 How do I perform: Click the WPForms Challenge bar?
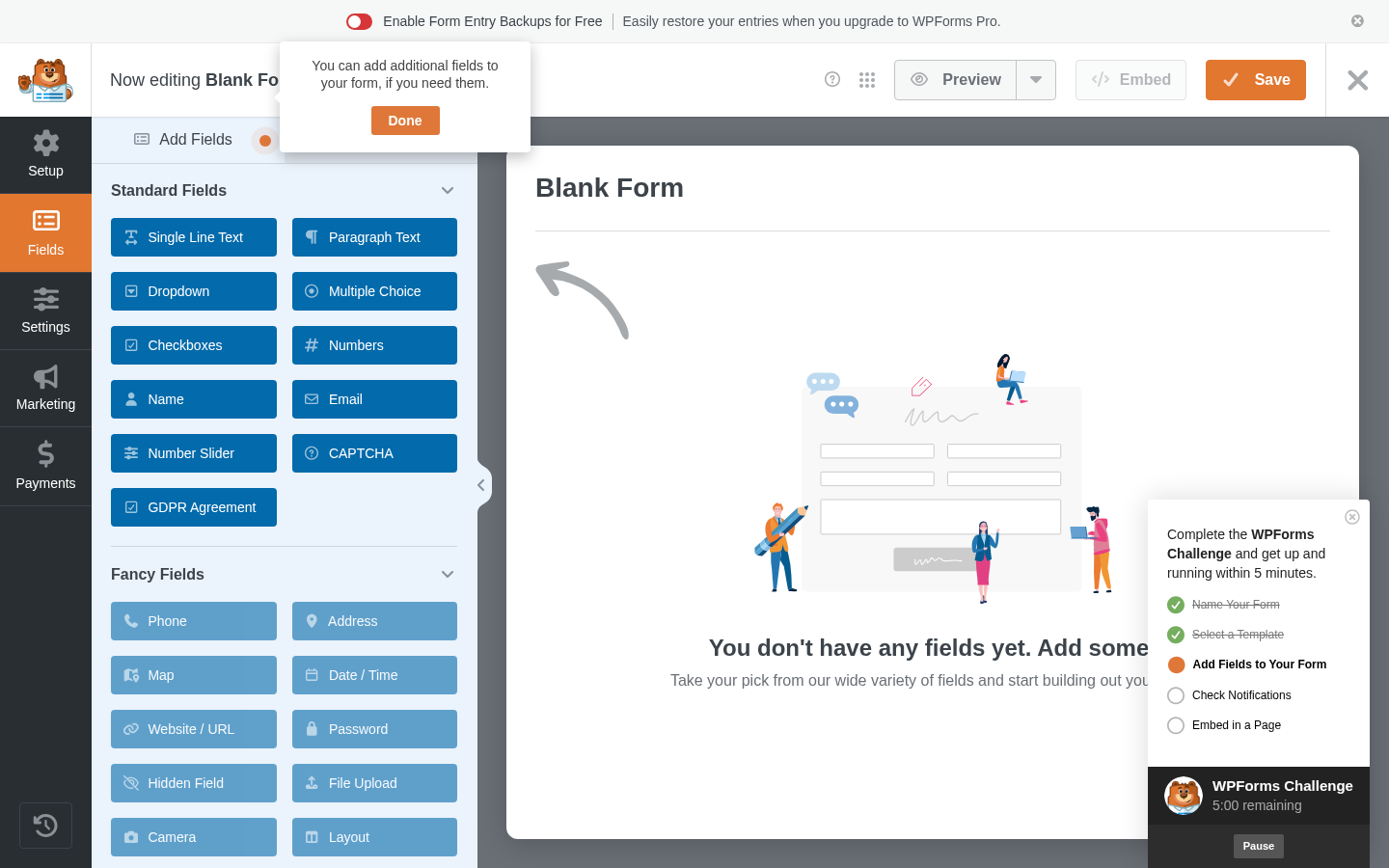[1259, 796]
